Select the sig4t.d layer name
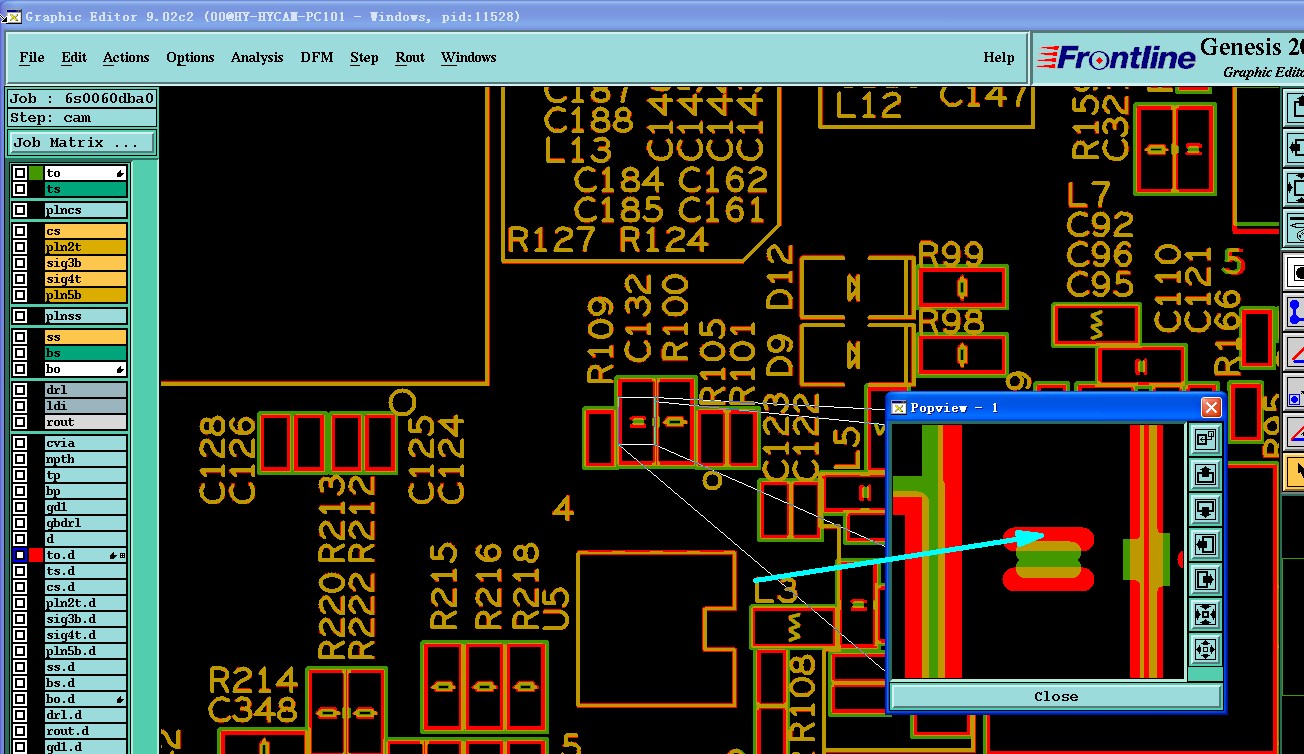 (86, 635)
